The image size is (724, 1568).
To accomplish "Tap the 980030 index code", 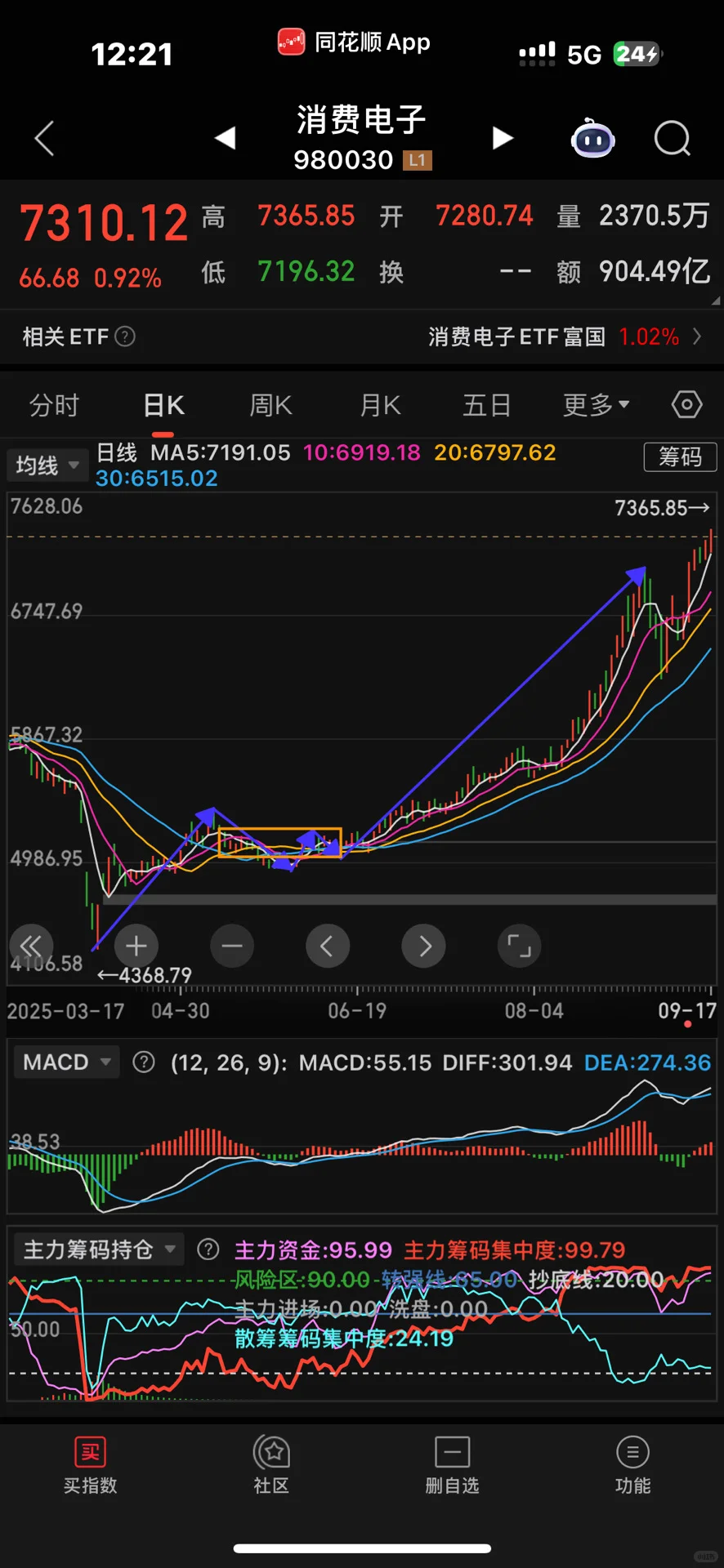I will coord(343,160).
